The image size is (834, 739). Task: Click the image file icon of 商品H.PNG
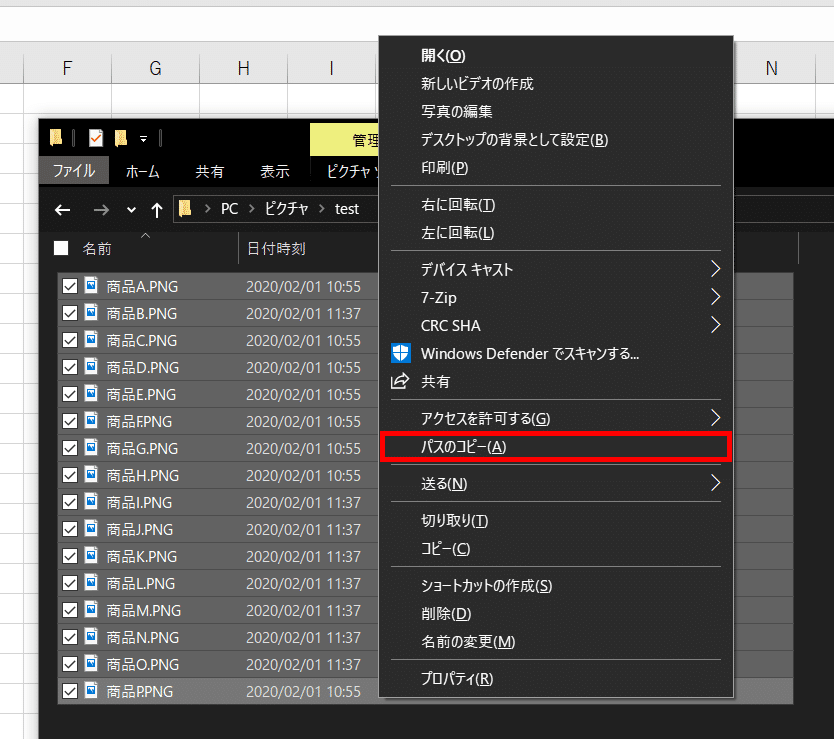[91, 475]
